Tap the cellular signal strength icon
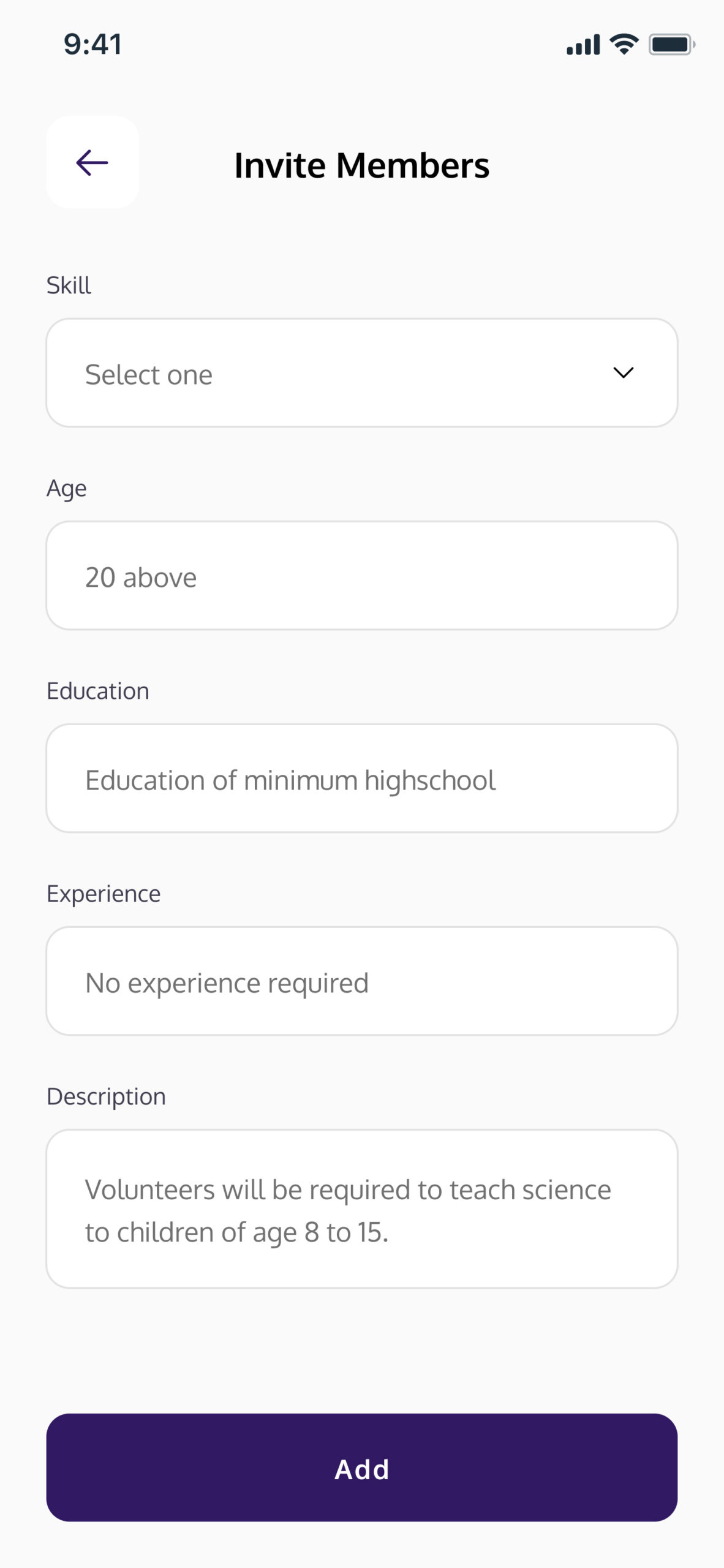 click(x=583, y=45)
